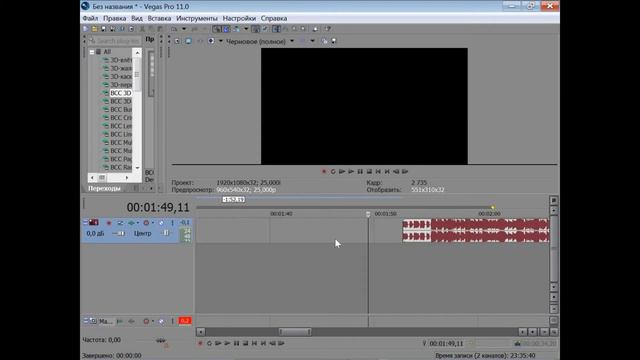Select the Zoom Edit tool
Image resolution: width=640 pixels, height=360 pixels.
tap(303, 29)
